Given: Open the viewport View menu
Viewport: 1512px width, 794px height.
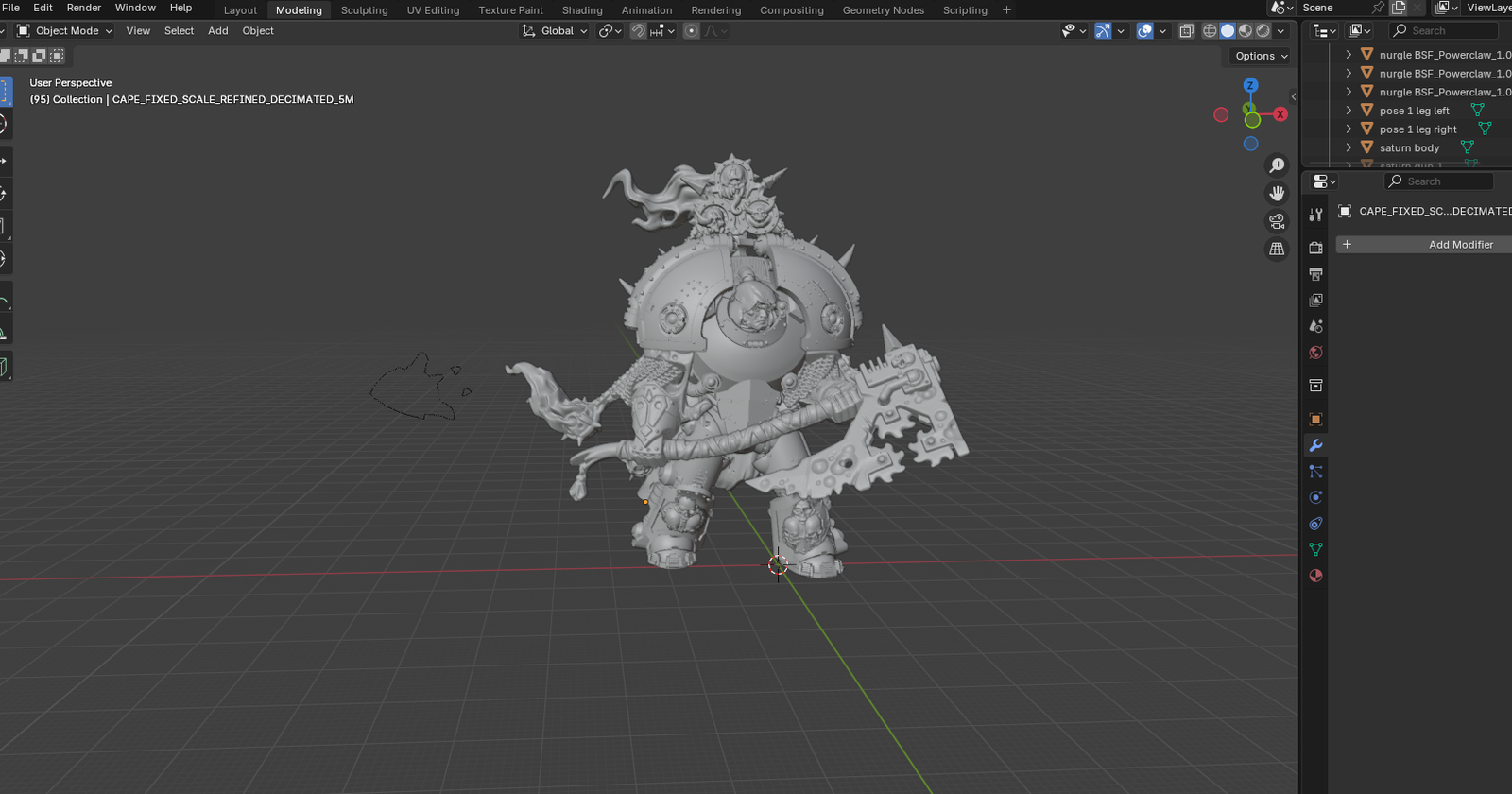Looking at the screenshot, I should pos(138,31).
